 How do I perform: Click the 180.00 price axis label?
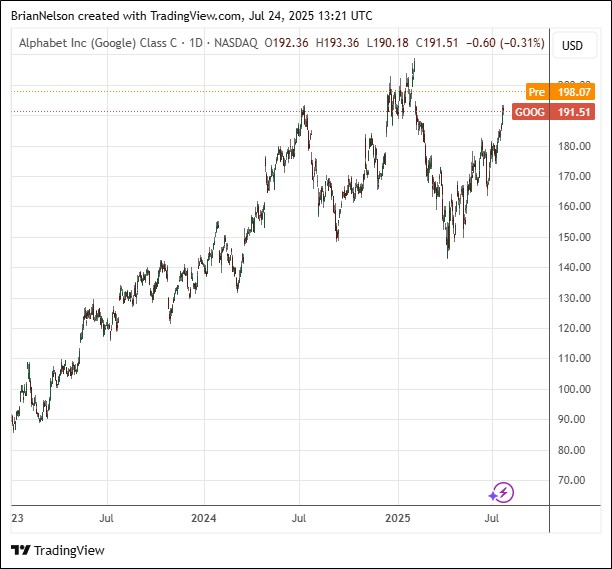574,146
